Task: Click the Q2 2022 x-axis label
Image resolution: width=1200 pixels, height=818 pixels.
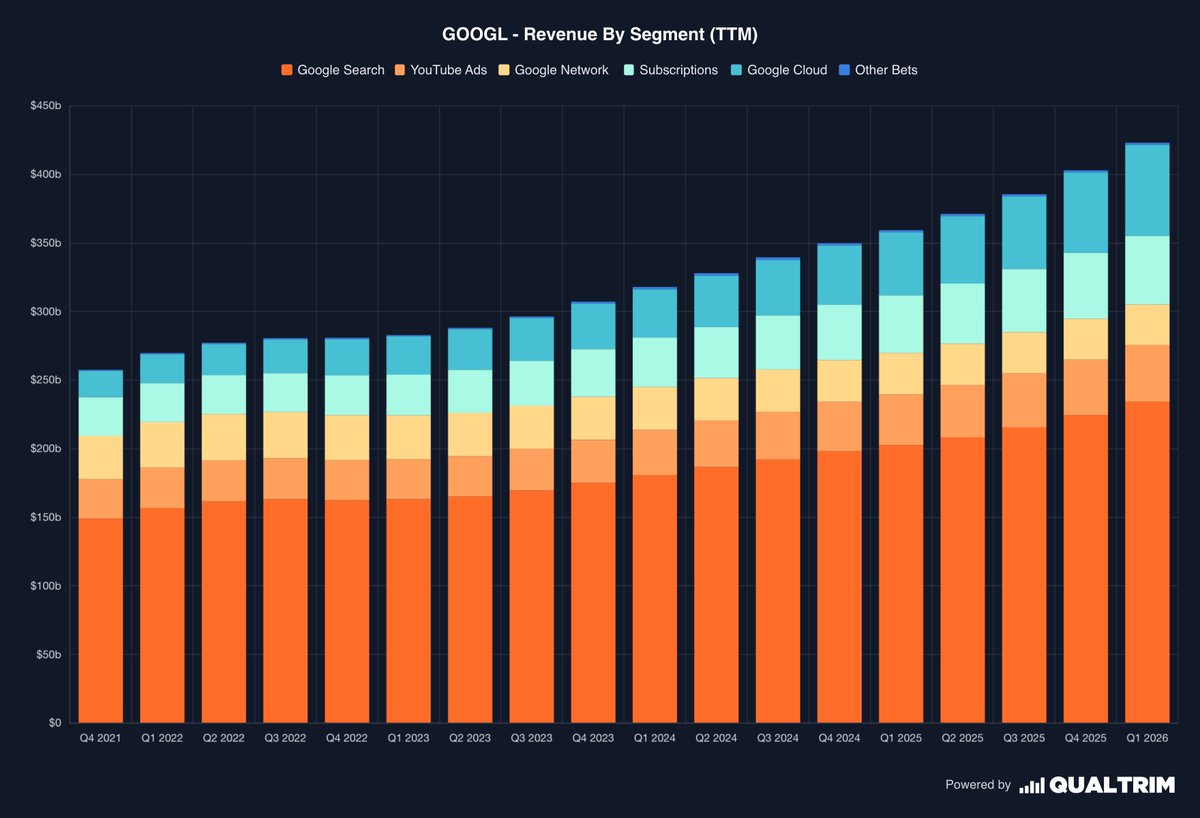Action: click(x=224, y=738)
